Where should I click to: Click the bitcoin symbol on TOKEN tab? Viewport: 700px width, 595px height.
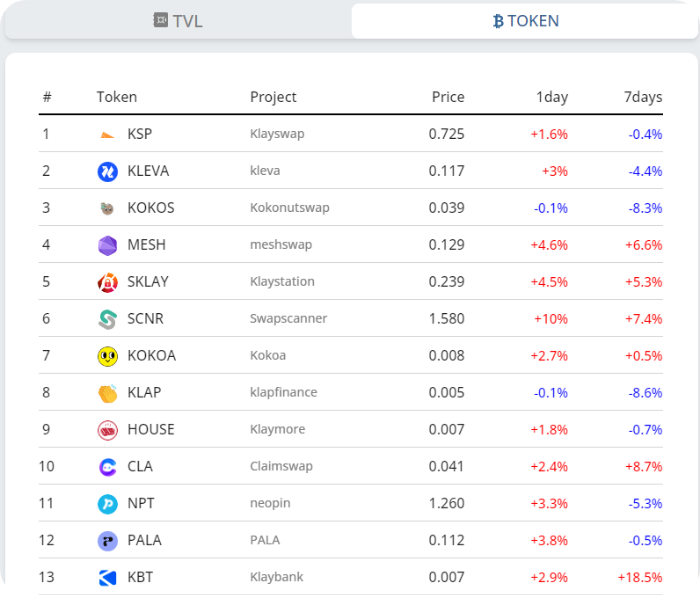point(498,21)
